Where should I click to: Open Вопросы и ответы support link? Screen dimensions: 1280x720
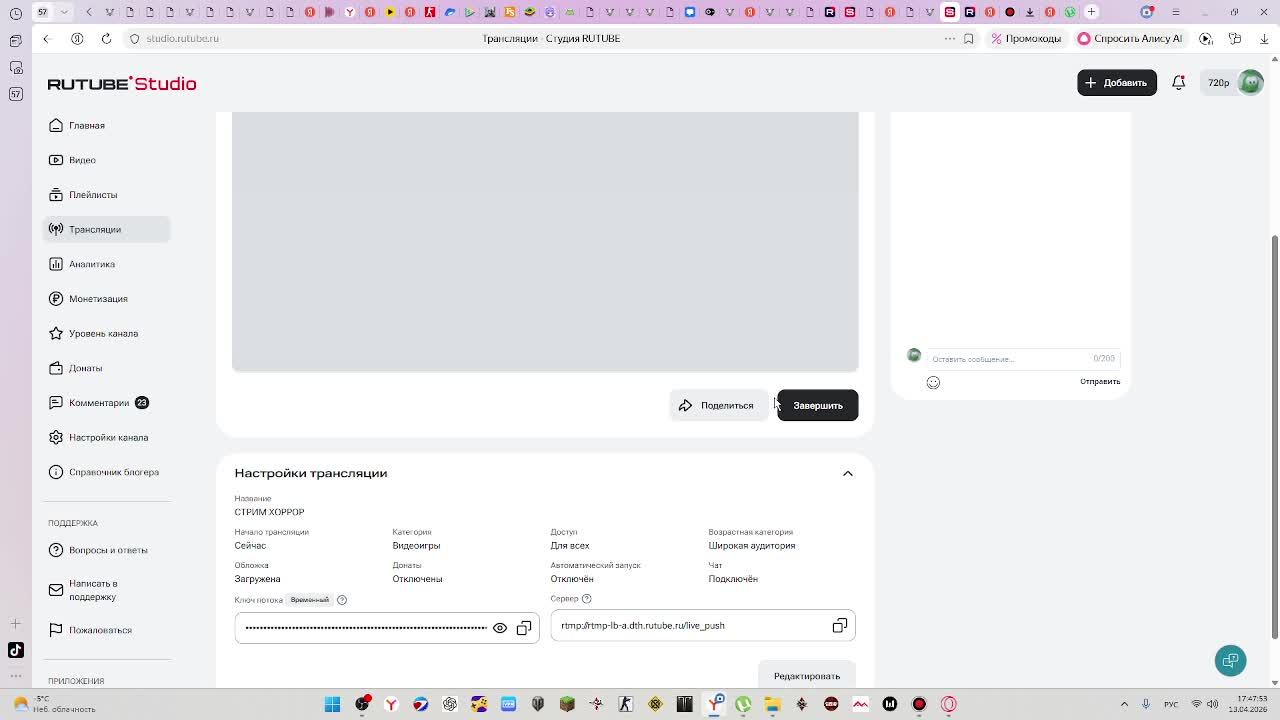(106, 550)
